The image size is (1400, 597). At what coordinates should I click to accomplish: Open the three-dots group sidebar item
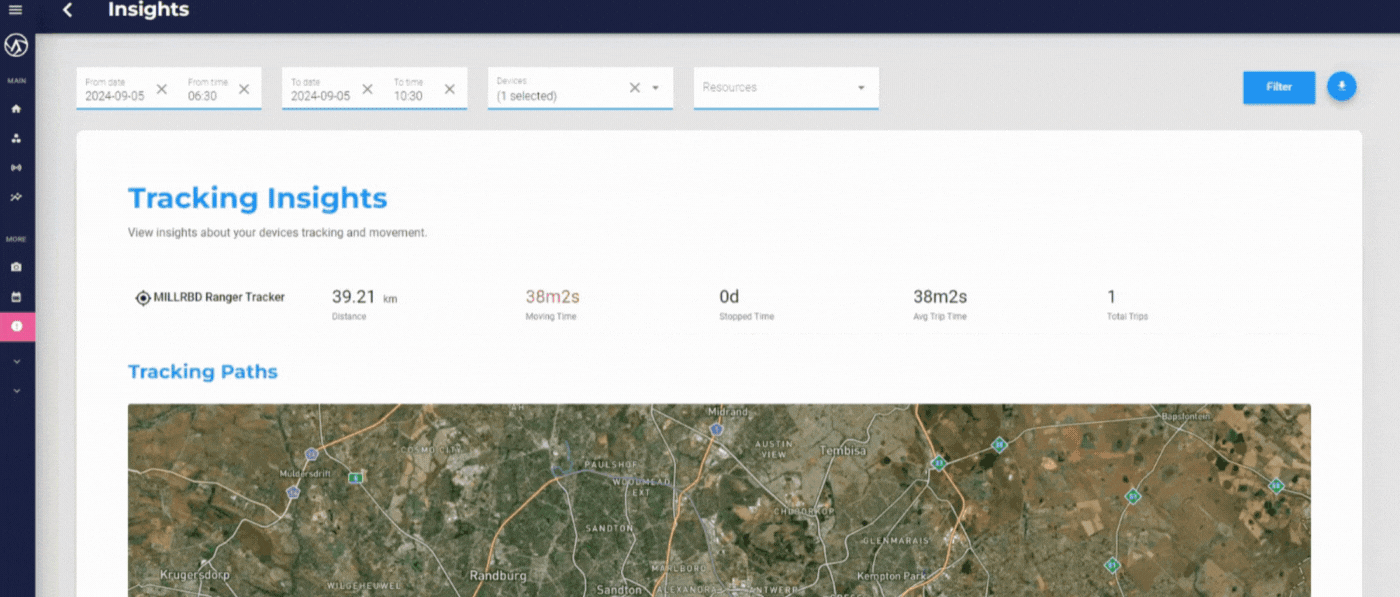pos(16,138)
